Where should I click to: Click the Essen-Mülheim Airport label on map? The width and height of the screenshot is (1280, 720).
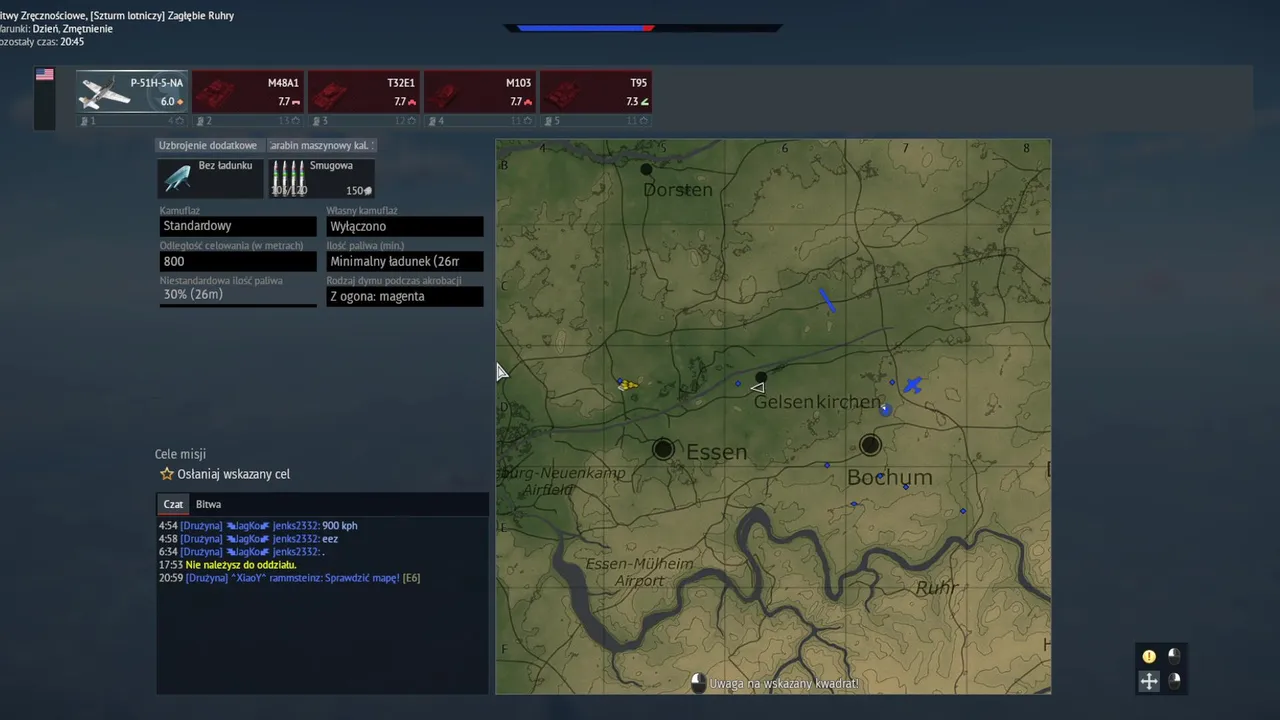point(639,572)
